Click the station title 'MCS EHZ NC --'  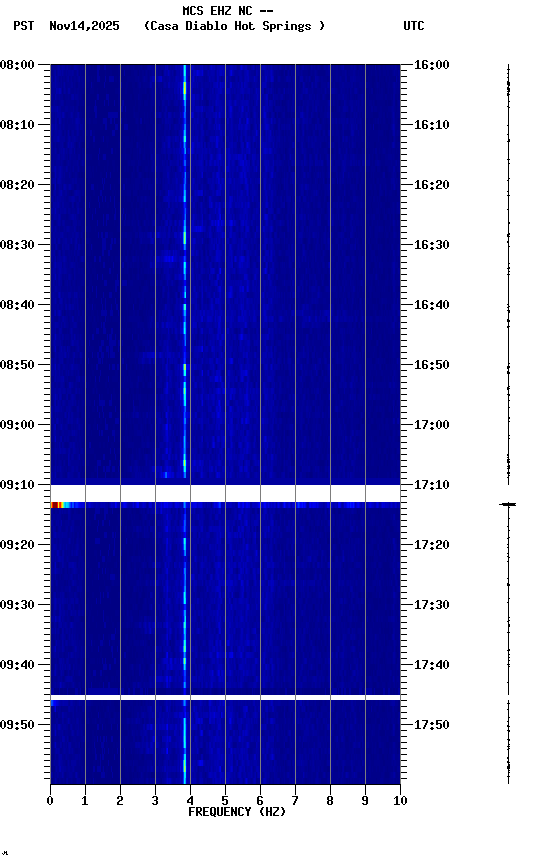click(x=228, y=11)
